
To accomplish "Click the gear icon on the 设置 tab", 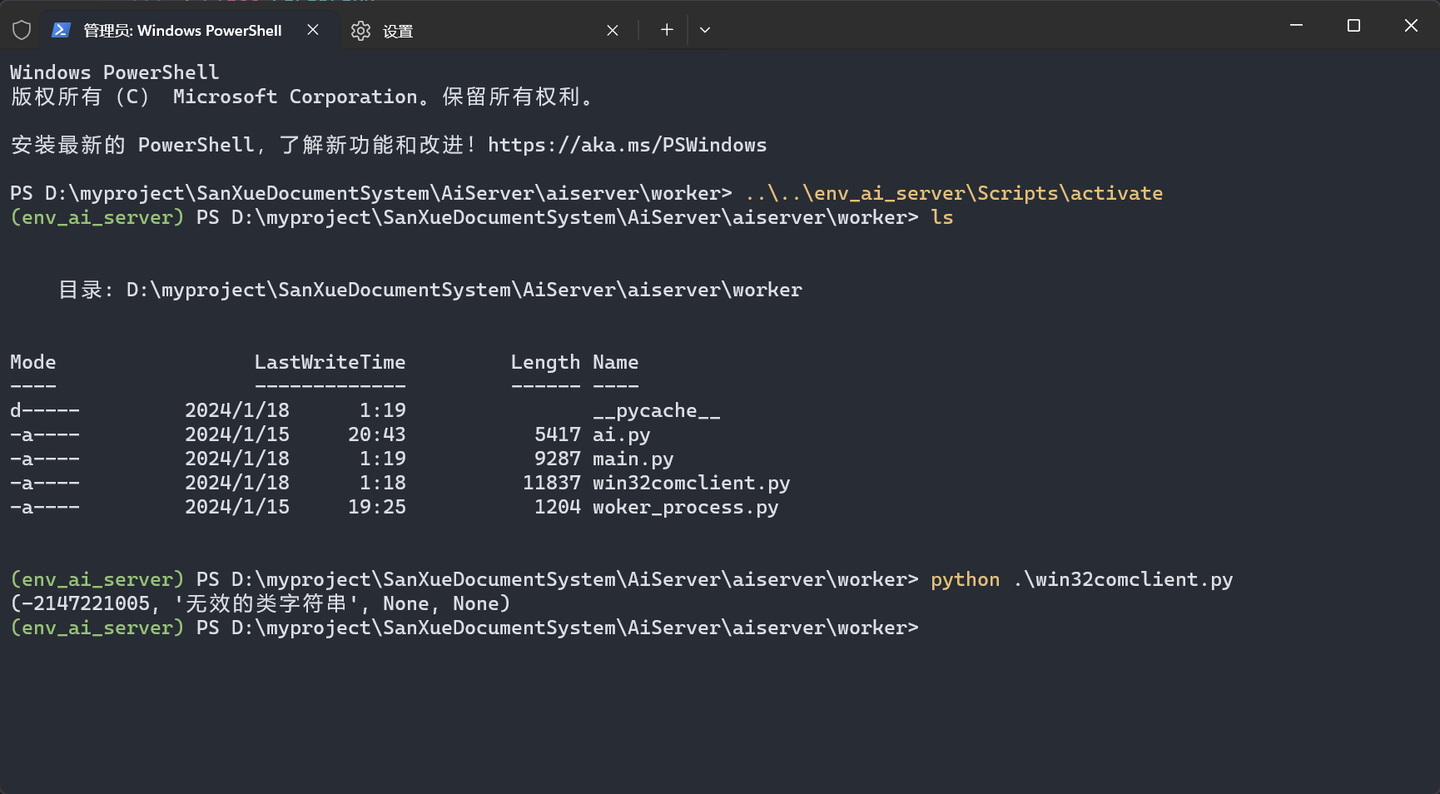I will (x=360, y=31).
